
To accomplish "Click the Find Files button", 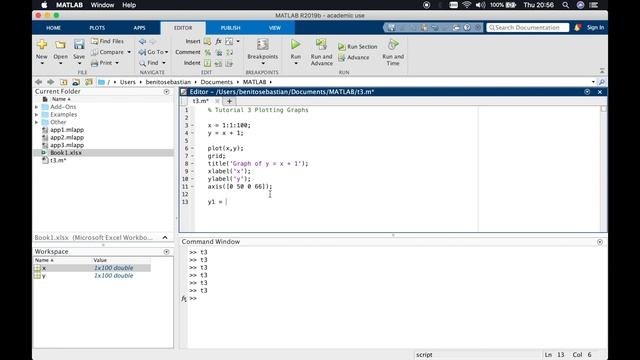I will point(107,41).
